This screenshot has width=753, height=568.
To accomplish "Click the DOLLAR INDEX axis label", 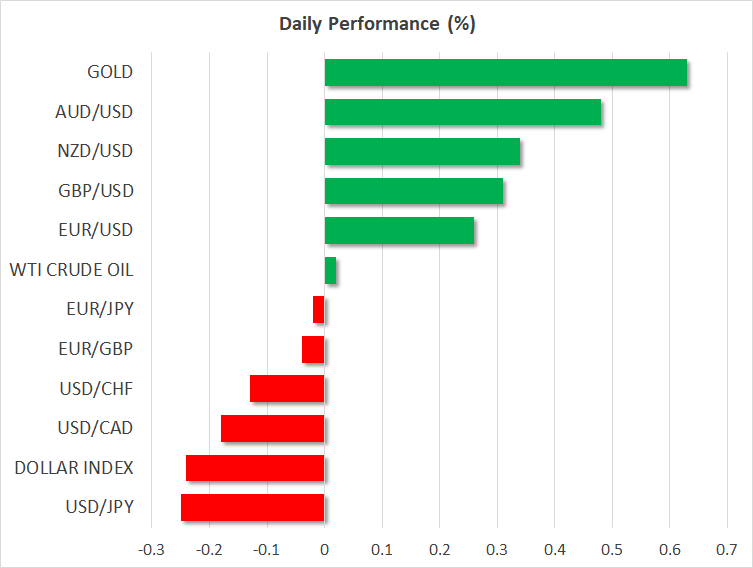I will point(74,468).
